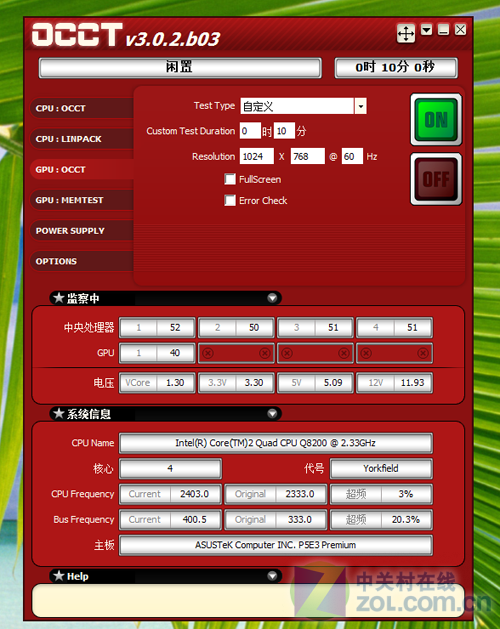Enable the Error Check checkbox

coord(230,200)
